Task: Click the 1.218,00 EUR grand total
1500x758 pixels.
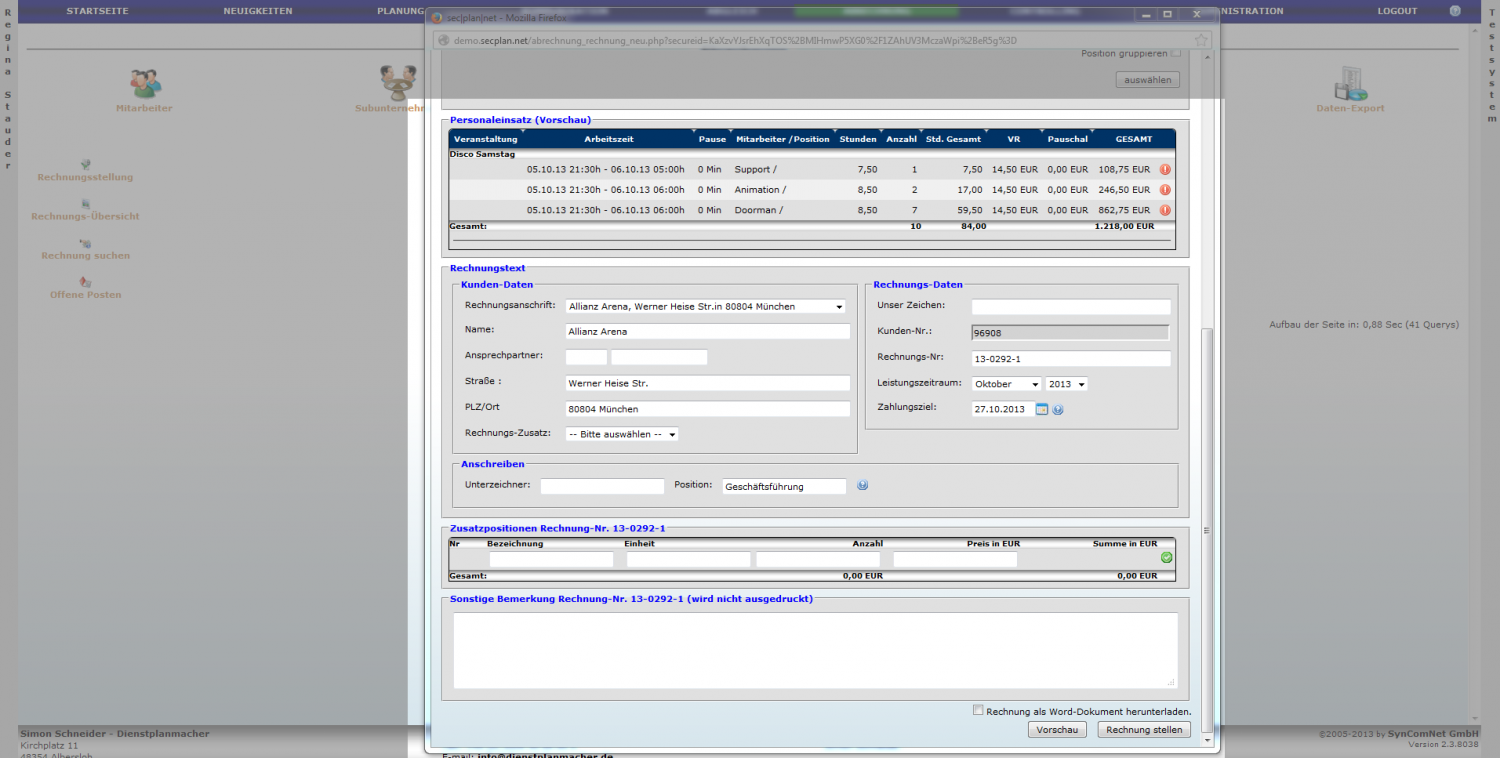Action: pos(1124,226)
